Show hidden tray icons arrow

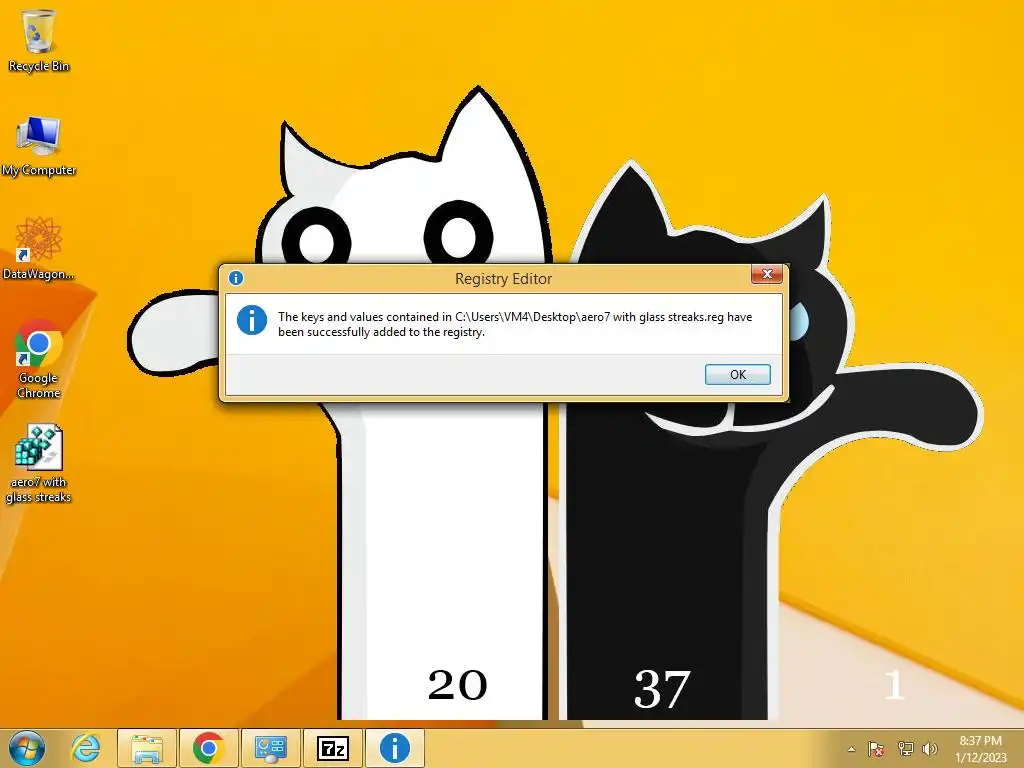pyautogui.click(x=851, y=749)
